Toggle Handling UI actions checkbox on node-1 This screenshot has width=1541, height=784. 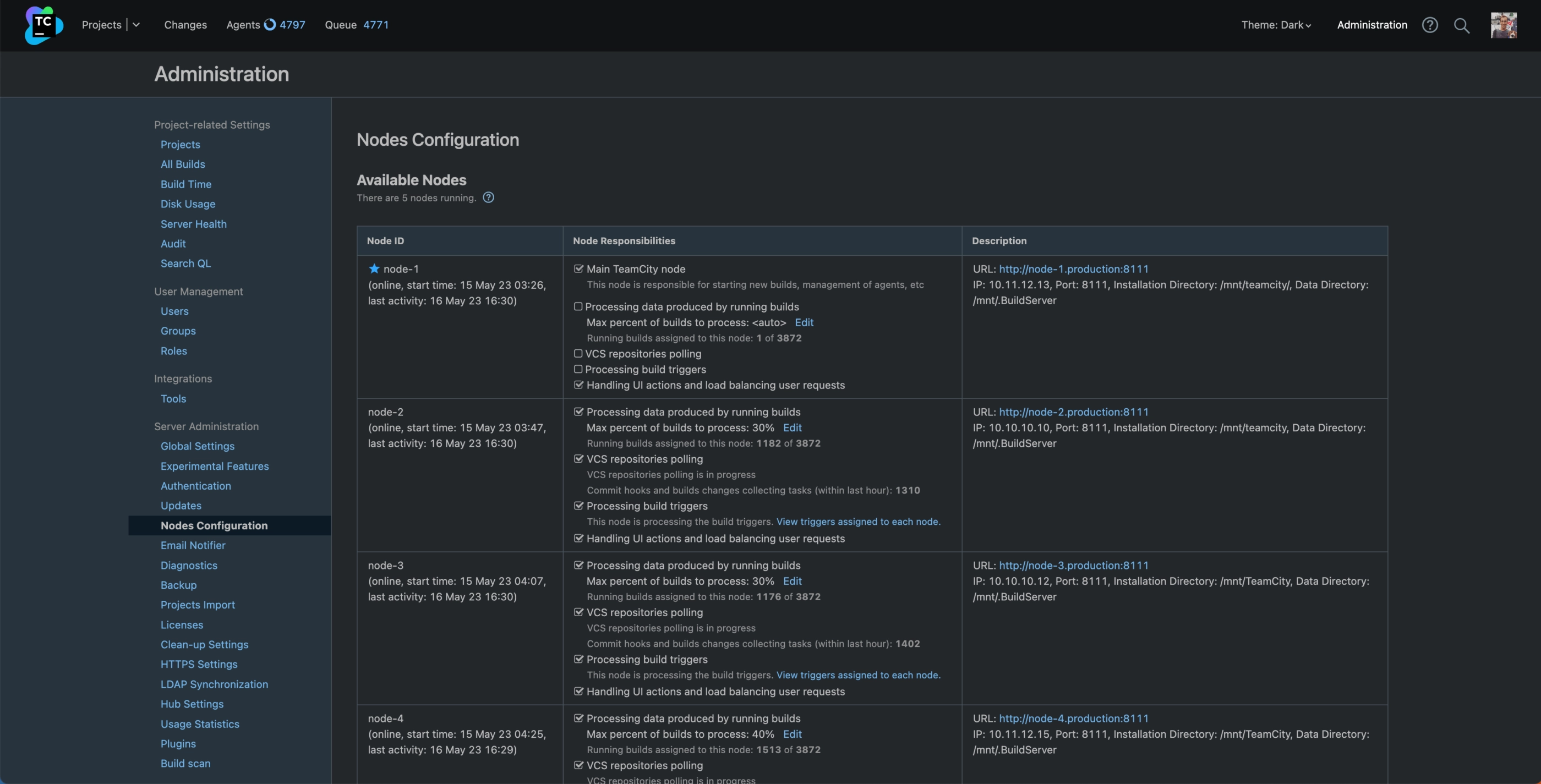578,385
